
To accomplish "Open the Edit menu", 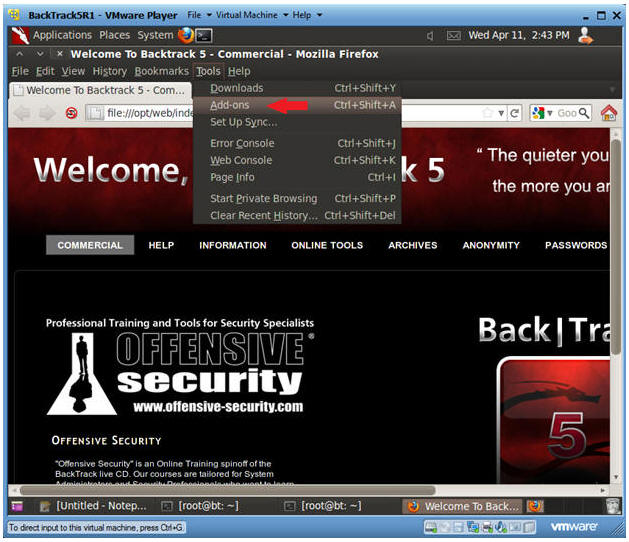I will [x=45, y=71].
